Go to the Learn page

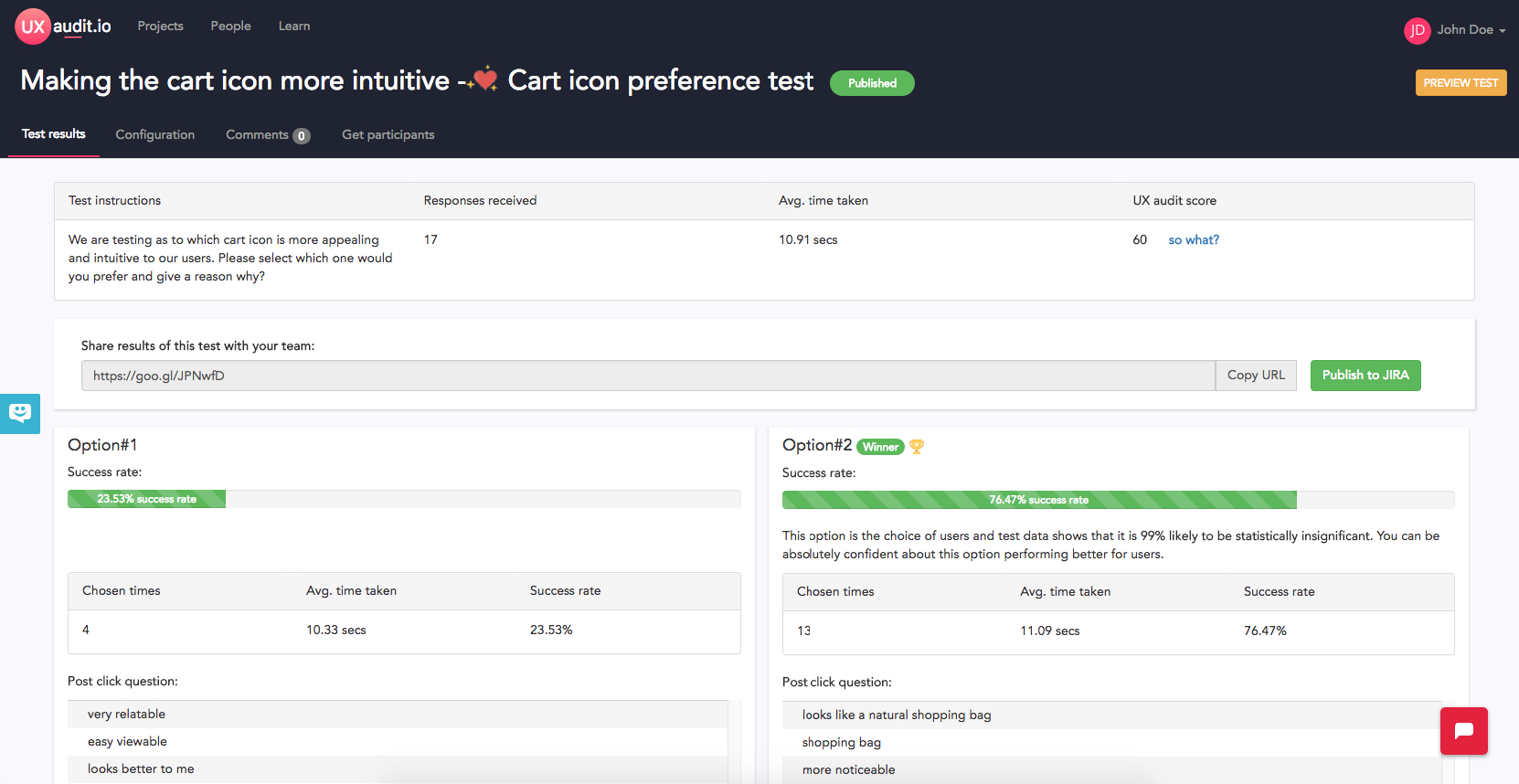(294, 26)
